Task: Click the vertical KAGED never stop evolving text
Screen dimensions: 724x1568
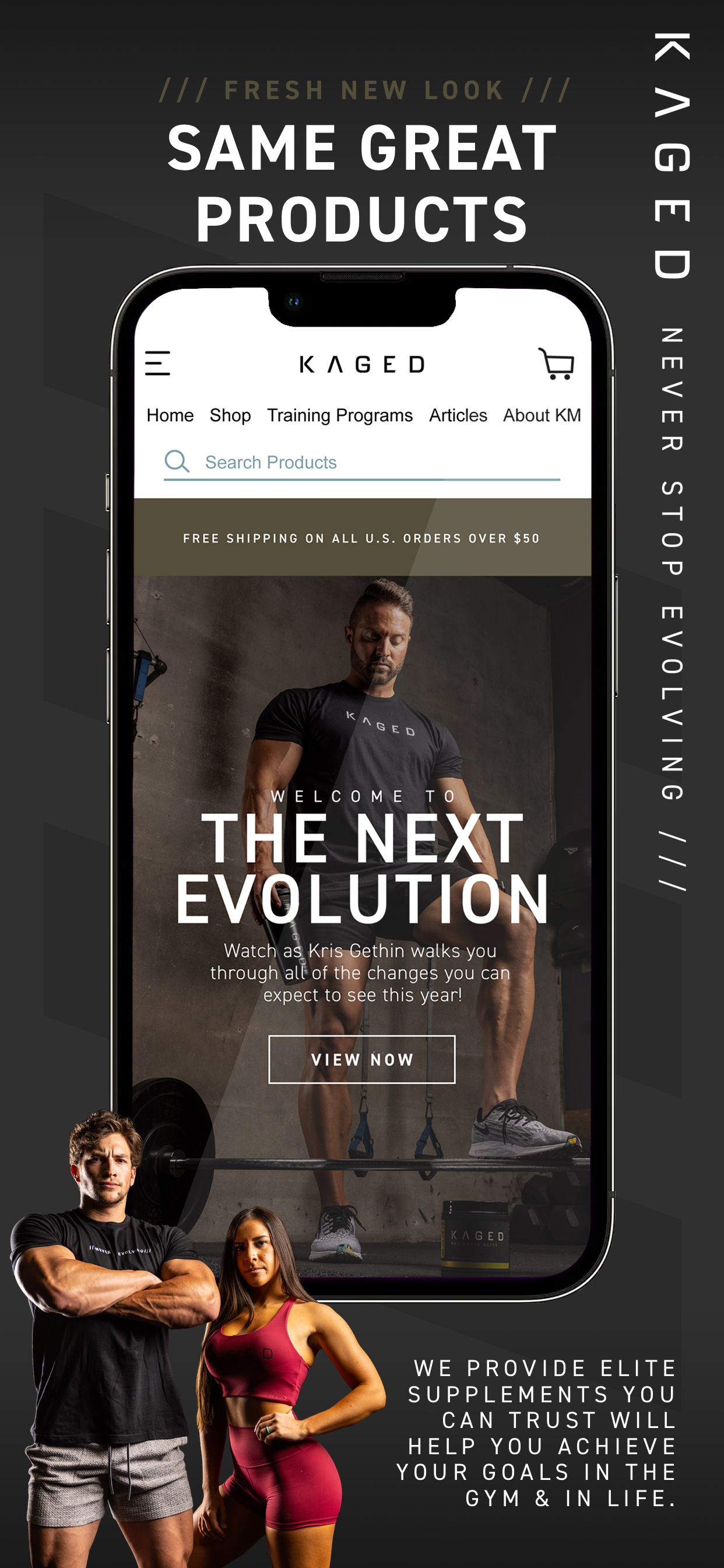Action: [672, 463]
